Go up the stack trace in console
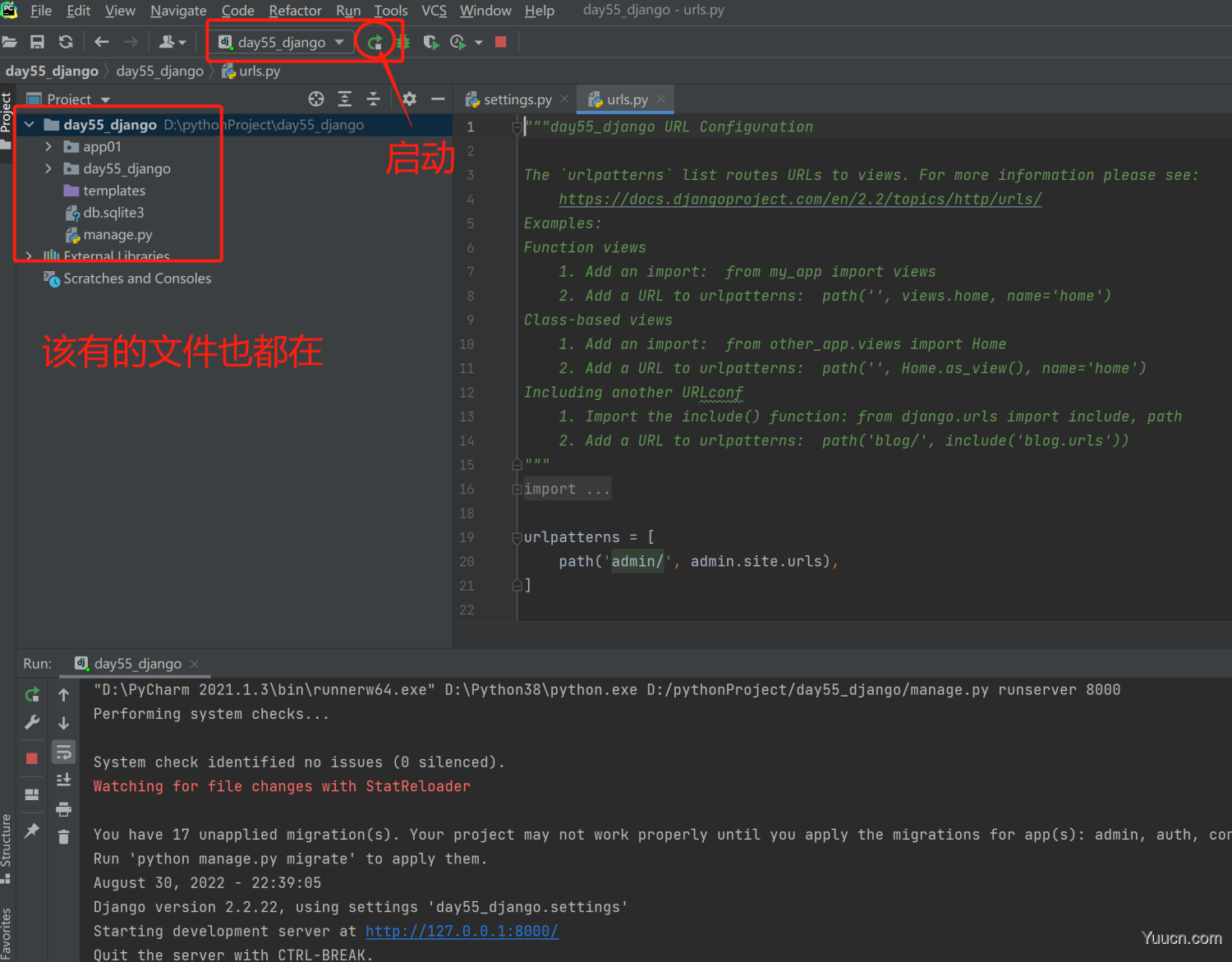 (63, 695)
